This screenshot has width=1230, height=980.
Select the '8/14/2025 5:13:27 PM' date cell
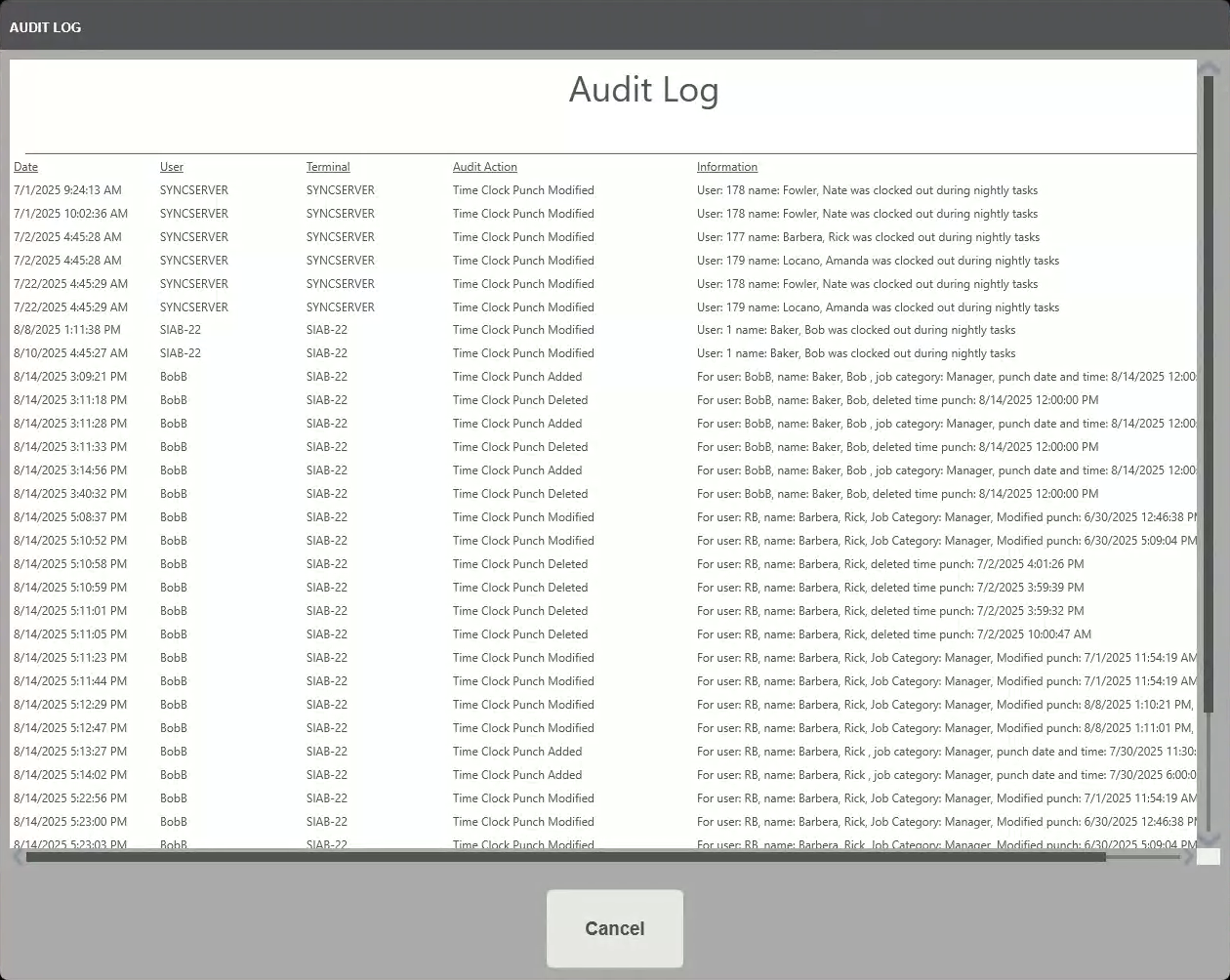click(70, 752)
